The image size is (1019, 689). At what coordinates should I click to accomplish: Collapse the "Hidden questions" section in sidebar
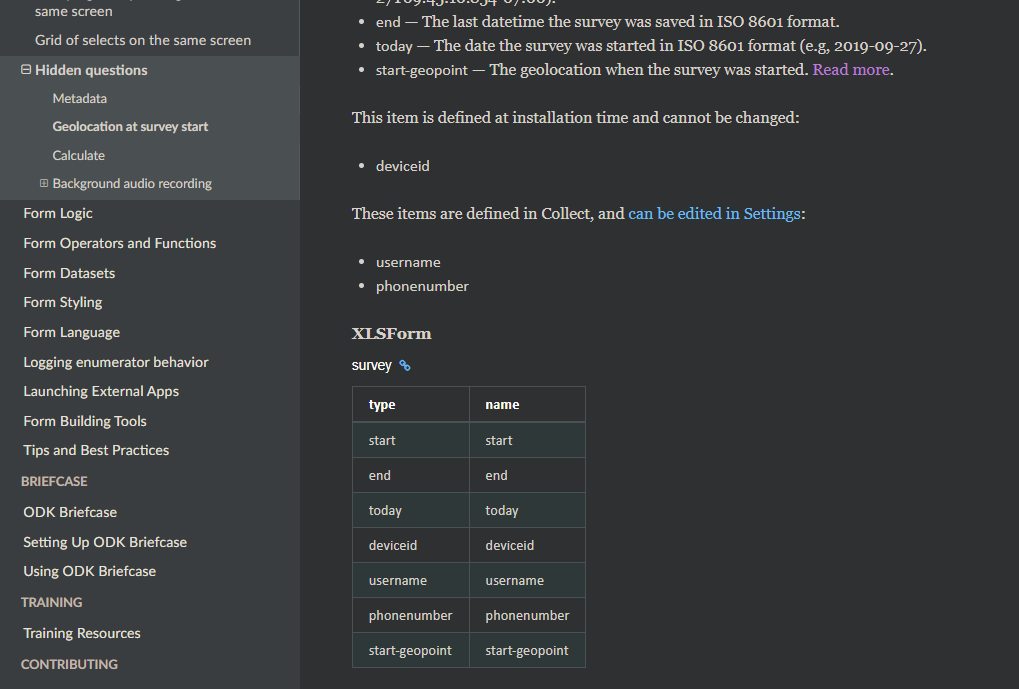click(25, 70)
